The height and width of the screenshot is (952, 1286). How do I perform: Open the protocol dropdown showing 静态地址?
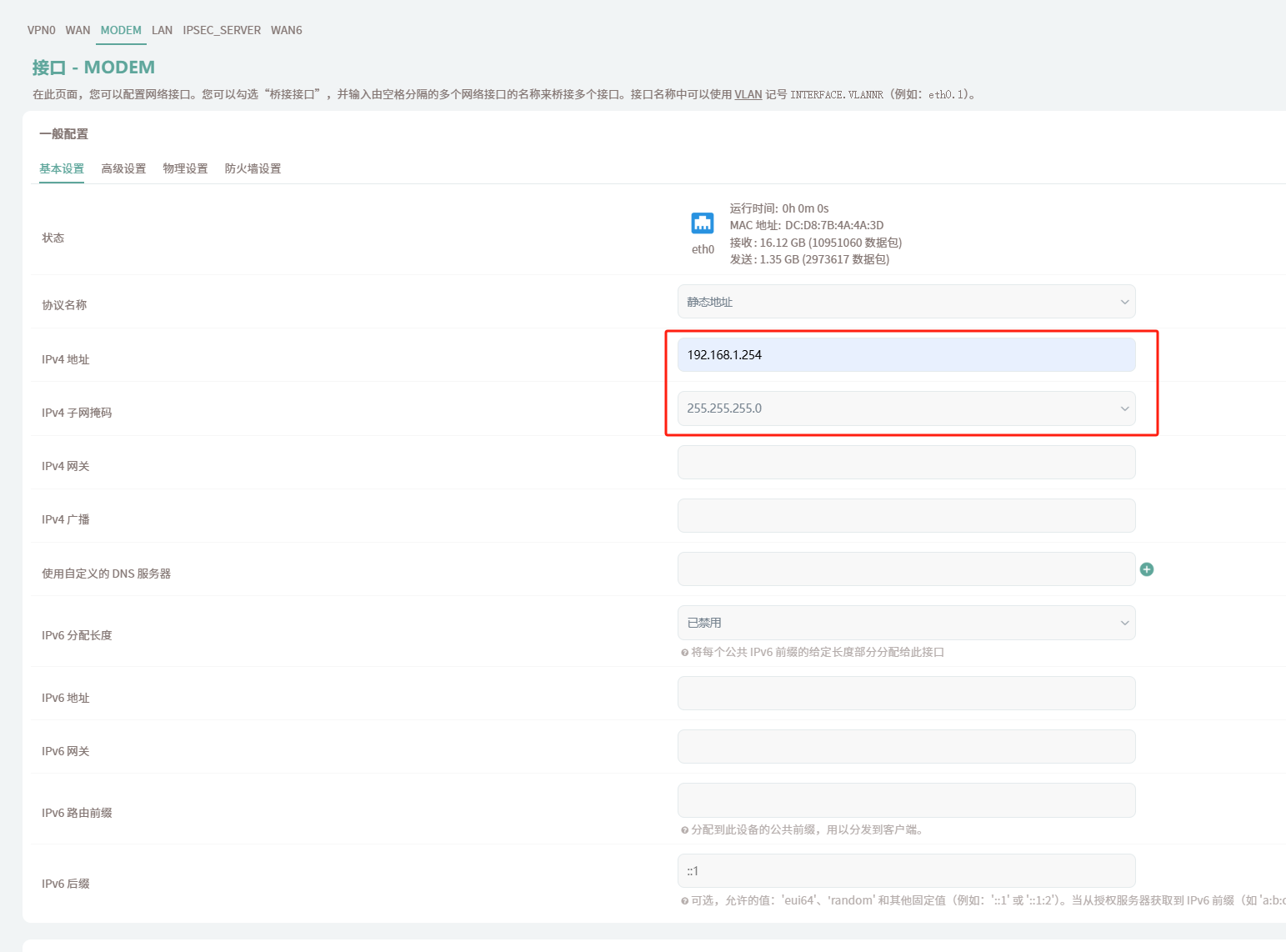(906, 302)
